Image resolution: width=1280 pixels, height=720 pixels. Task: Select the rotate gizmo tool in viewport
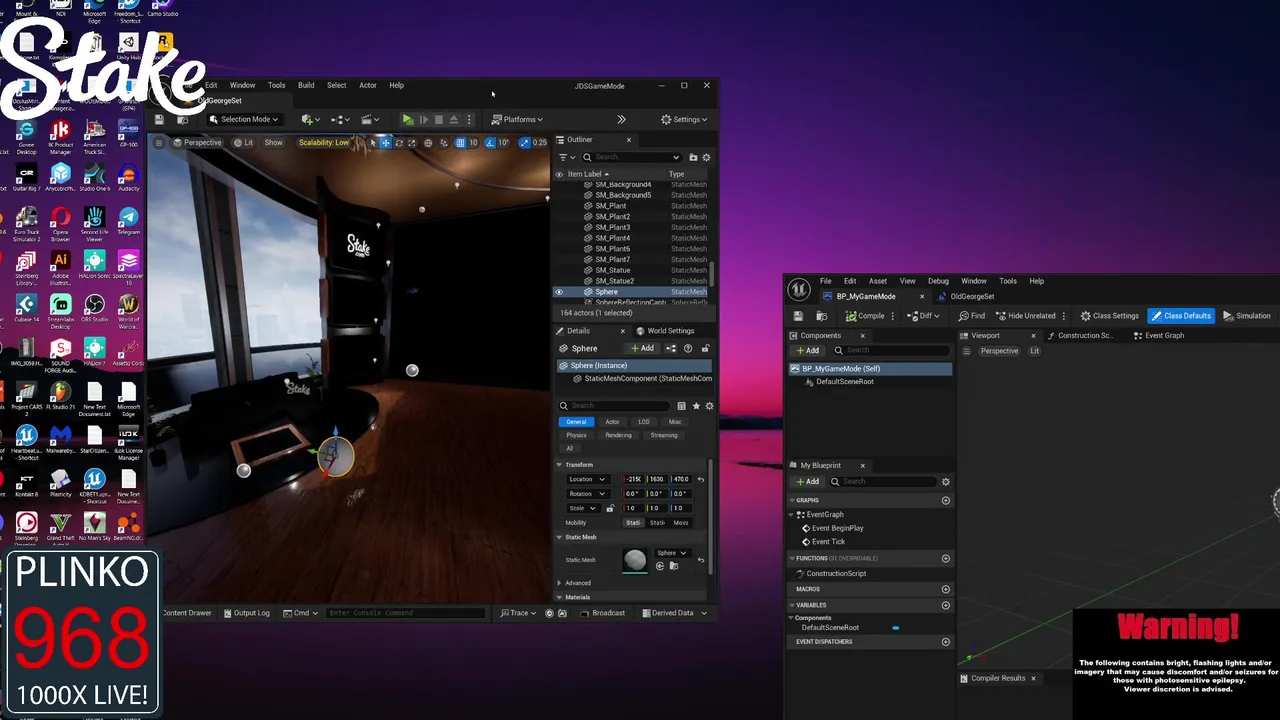[399, 142]
